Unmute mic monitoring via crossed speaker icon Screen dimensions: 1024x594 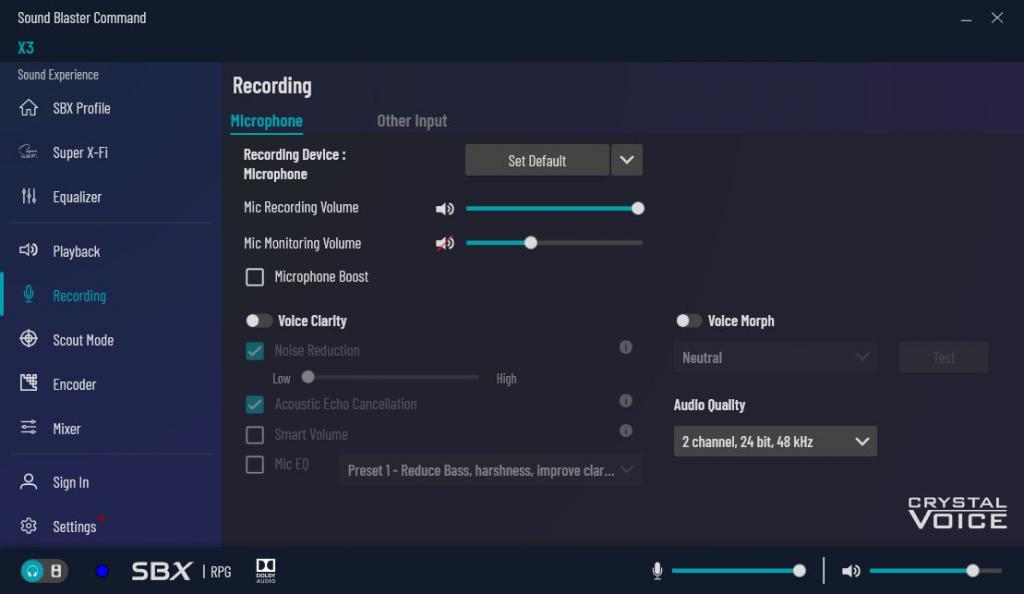445,243
